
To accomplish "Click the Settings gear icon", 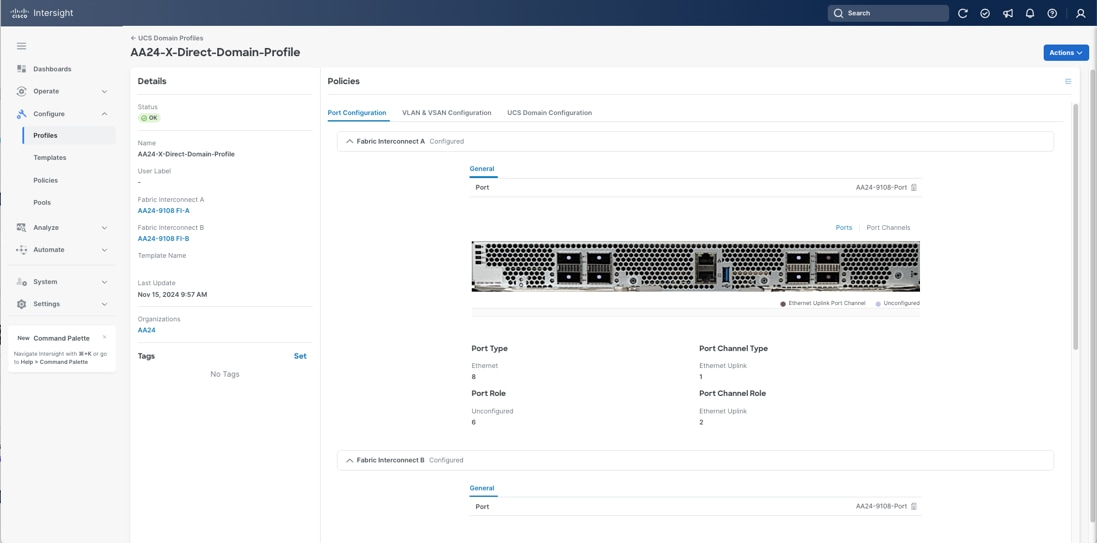I will (21, 304).
